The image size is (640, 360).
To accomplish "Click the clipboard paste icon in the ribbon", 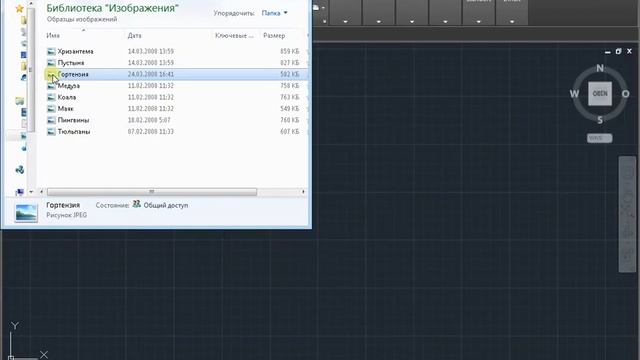I will [x=316, y=7].
